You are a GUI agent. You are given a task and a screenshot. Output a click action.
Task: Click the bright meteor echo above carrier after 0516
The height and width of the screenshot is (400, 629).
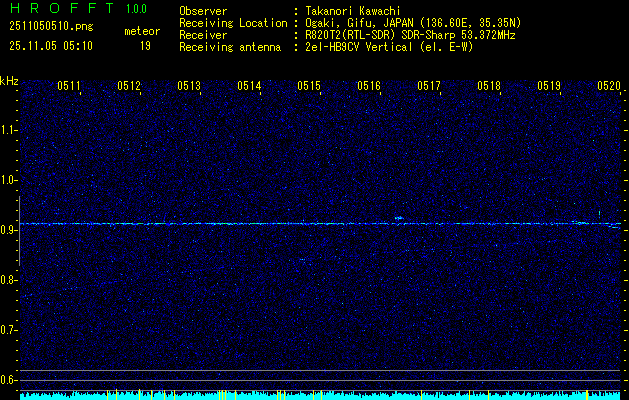point(398,218)
